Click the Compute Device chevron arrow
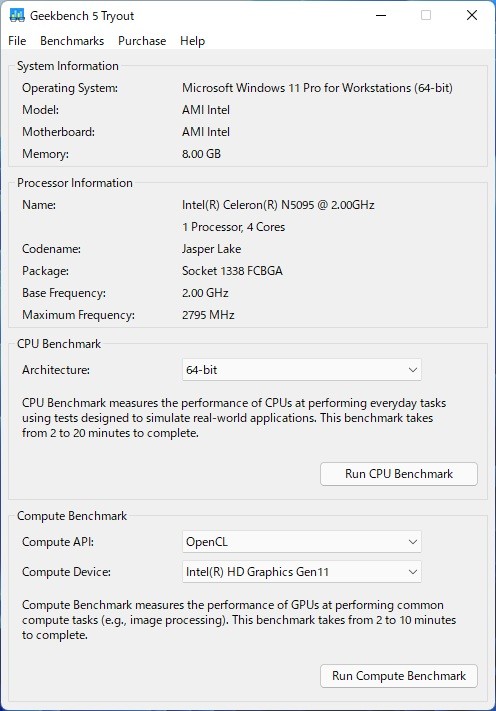This screenshot has height=711, width=496. [413, 572]
